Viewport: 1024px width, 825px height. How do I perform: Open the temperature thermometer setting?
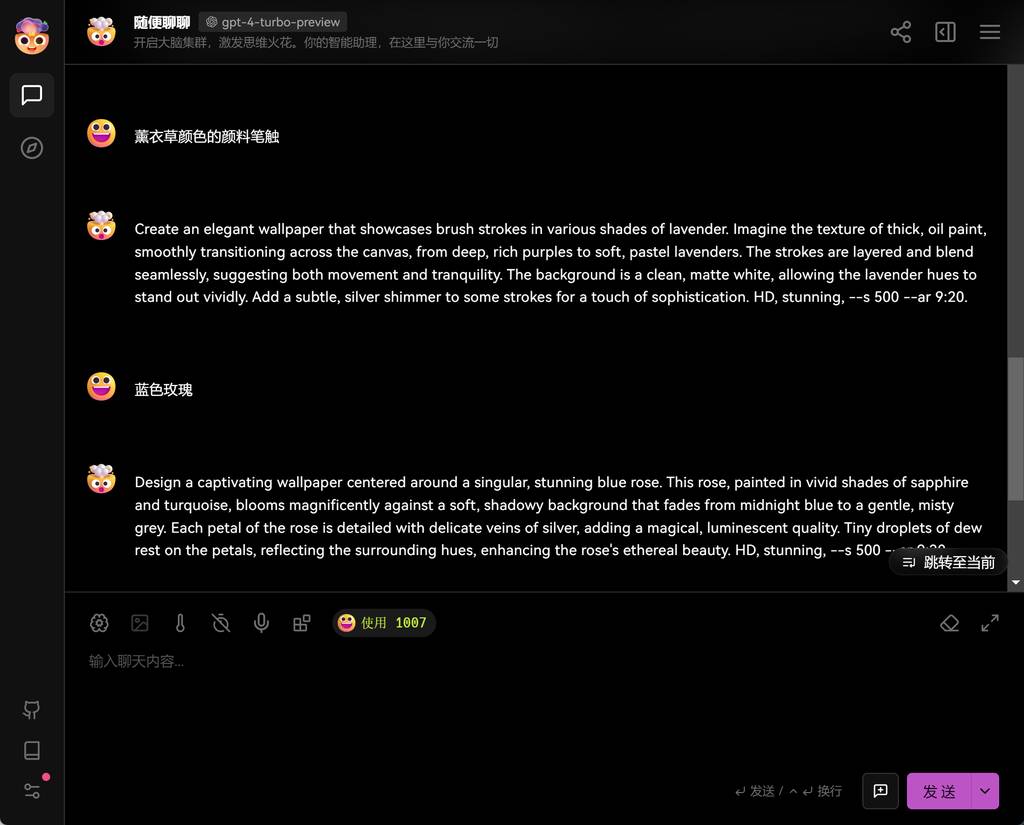[x=180, y=623]
